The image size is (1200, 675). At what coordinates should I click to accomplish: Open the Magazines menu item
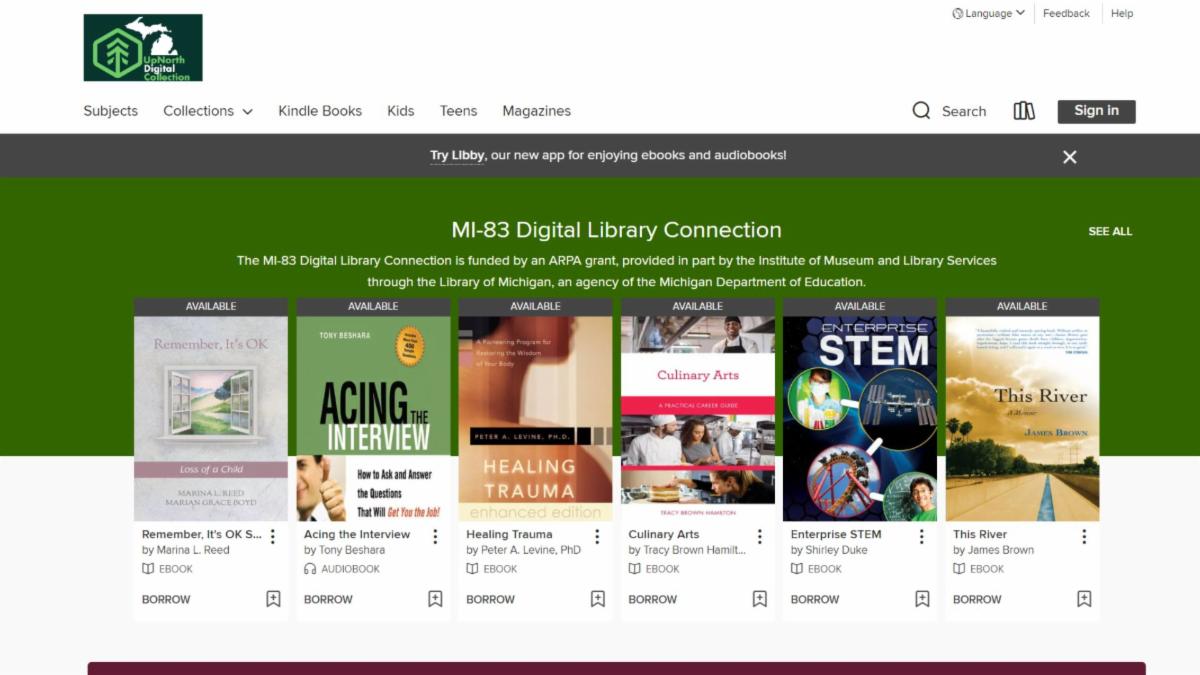point(536,111)
